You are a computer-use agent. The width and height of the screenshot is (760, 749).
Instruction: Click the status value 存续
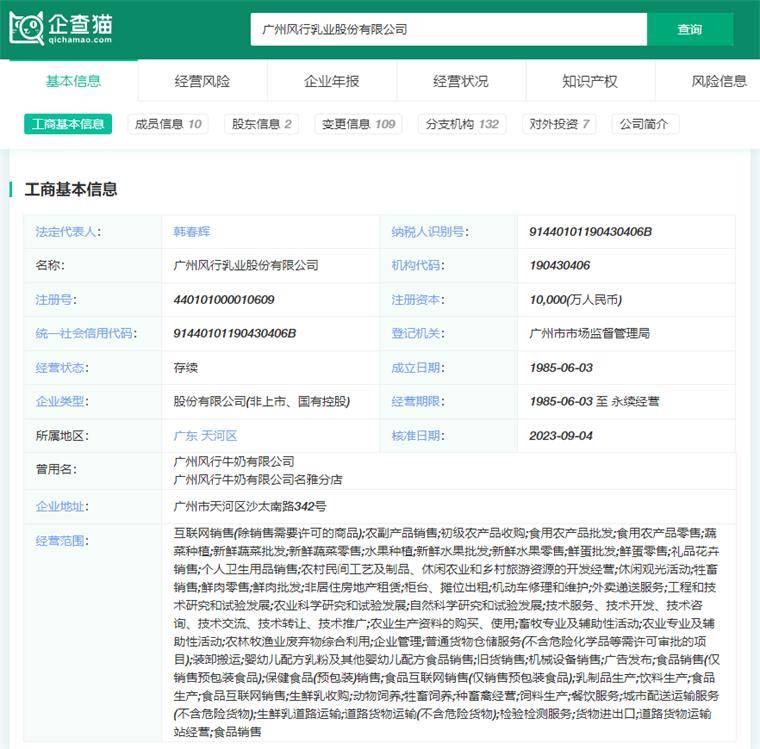(186, 368)
